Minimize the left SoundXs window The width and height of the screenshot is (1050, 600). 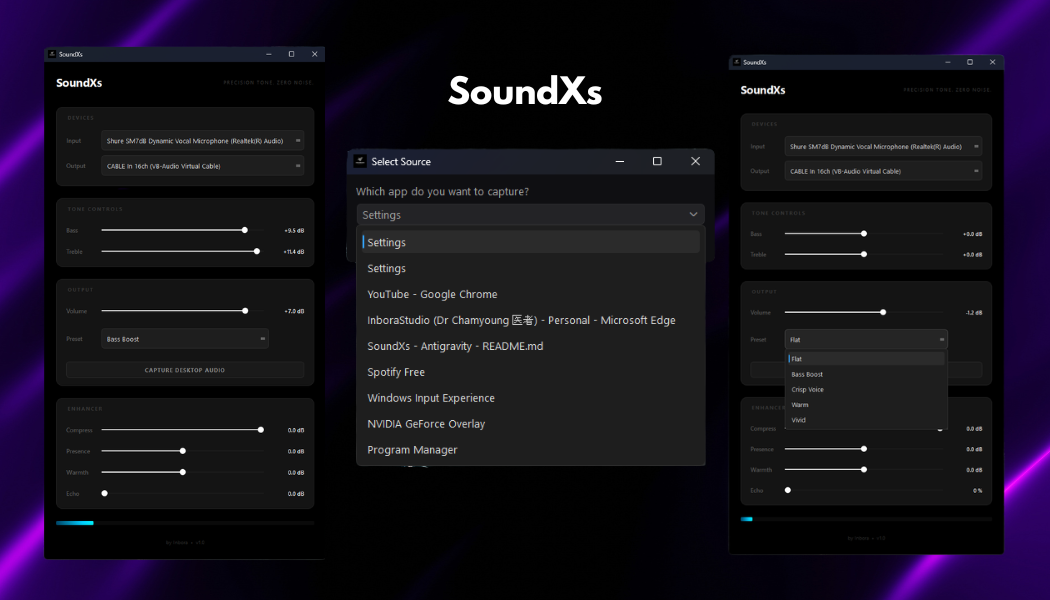coord(269,54)
